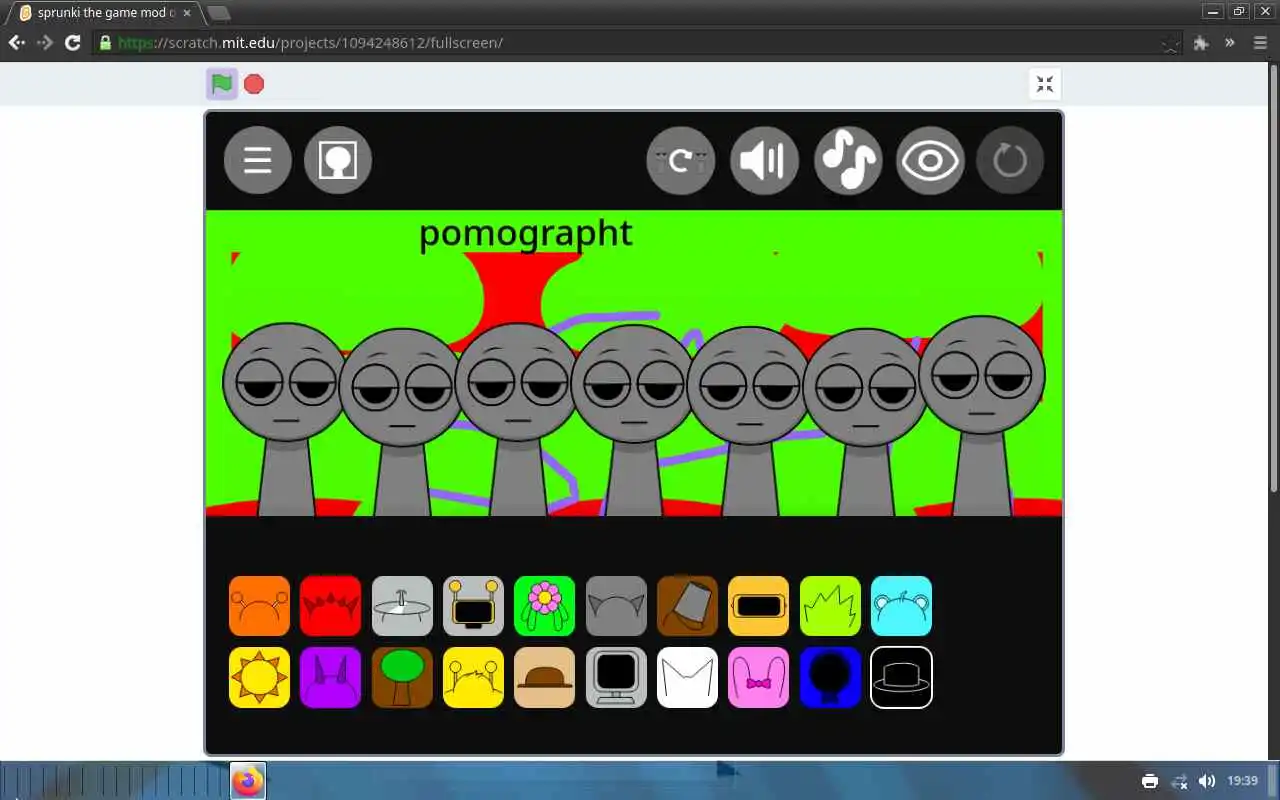
Task: Close the sprunki browser tab
Action: [186, 13]
